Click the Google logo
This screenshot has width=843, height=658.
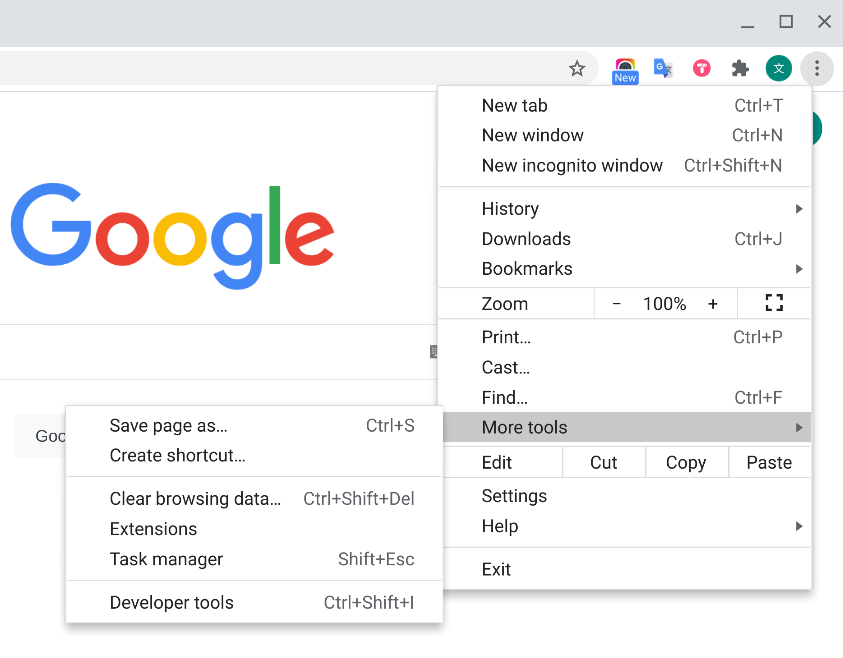coord(172,235)
